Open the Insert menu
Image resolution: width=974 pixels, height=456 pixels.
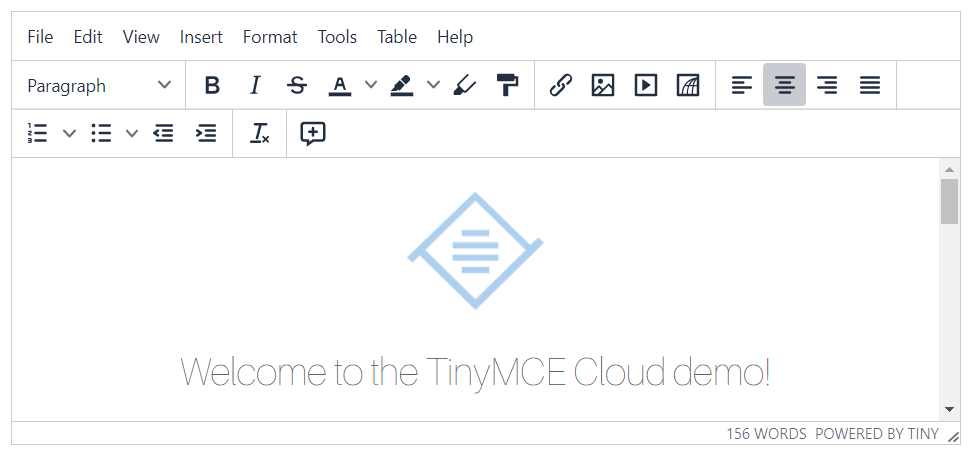(201, 37)
